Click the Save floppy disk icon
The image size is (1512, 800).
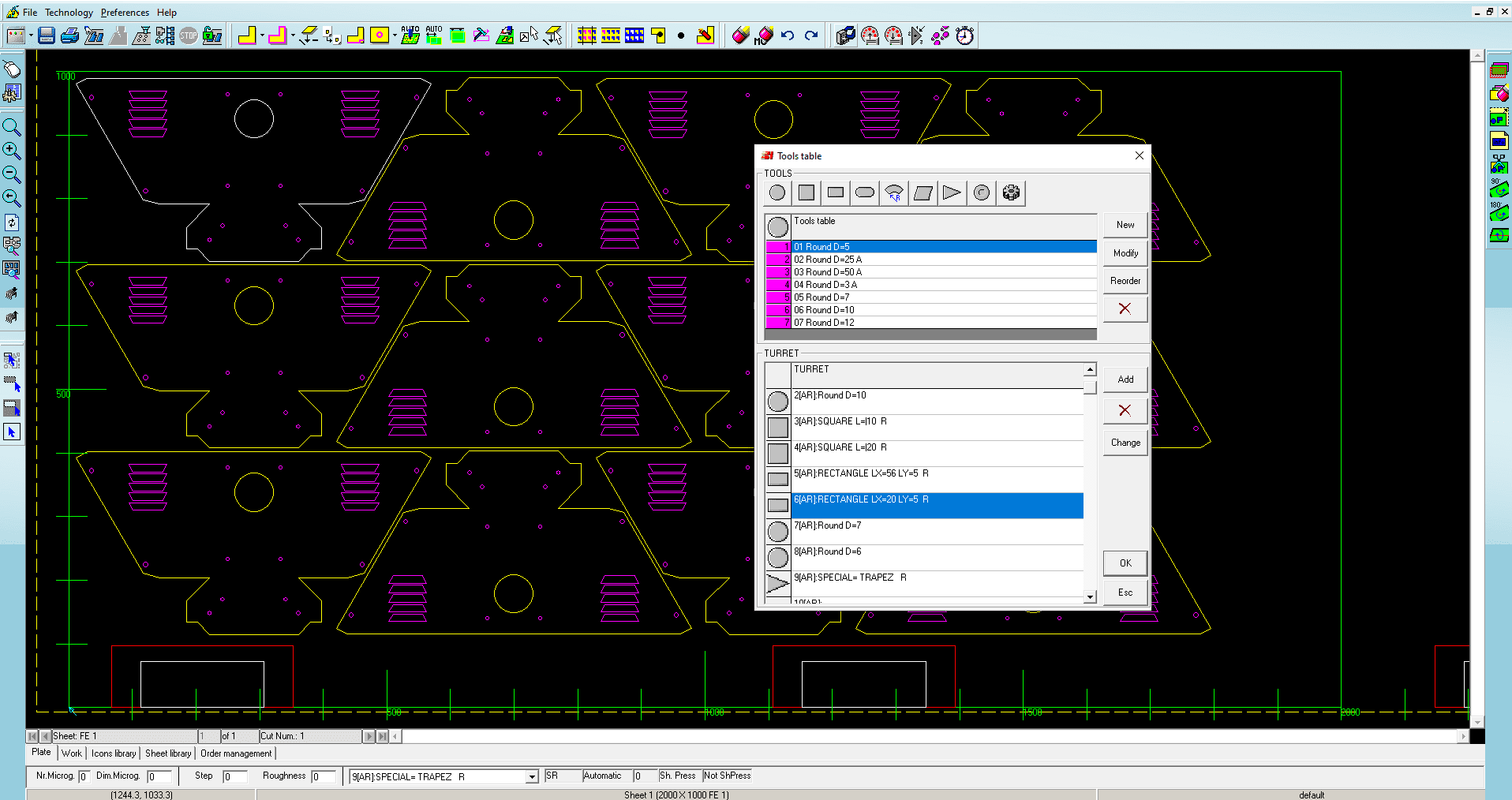[47, 36]
